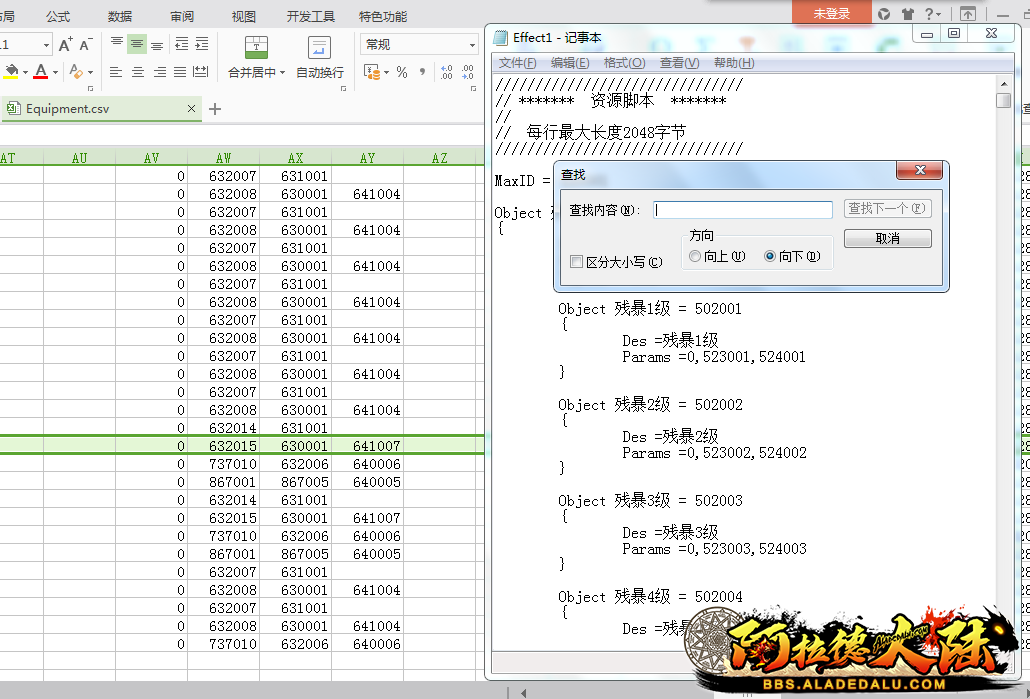Click the increase indent icon
The height and width of the screenshot is (699, 1030).
click(x=202, y=44)
